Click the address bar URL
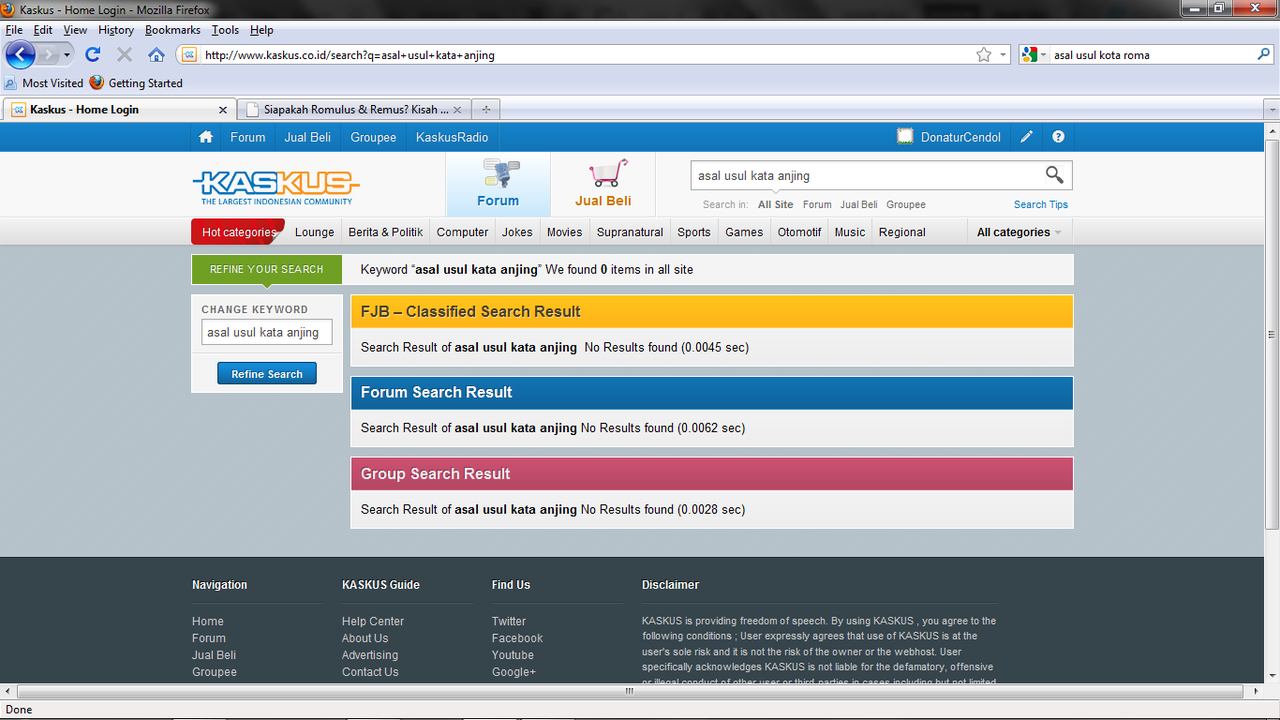Viewport: 1280px width, 720px height. 349,55
